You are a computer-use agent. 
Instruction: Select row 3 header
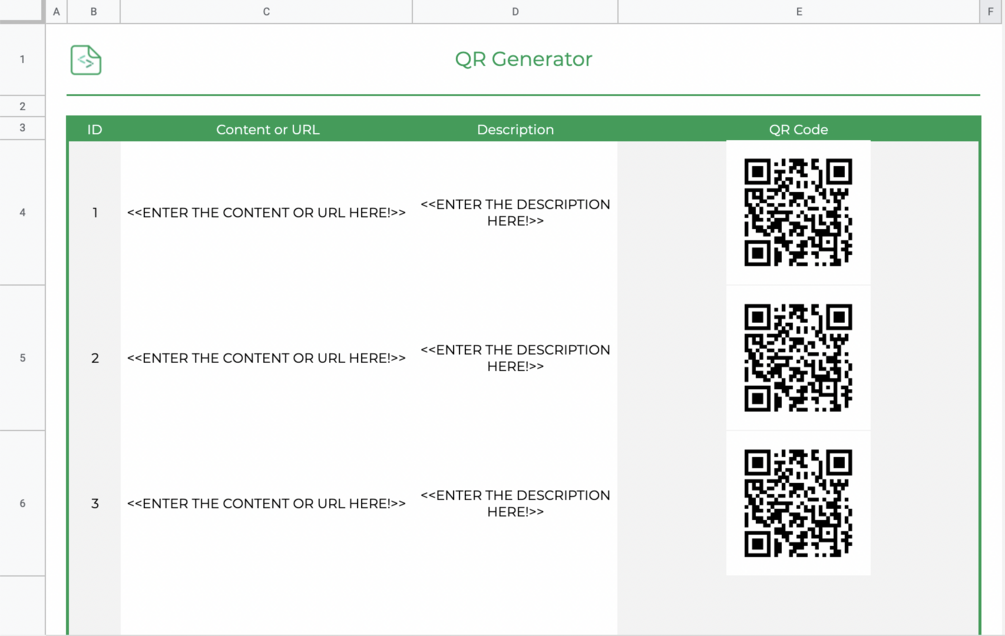tap(22, 128)
